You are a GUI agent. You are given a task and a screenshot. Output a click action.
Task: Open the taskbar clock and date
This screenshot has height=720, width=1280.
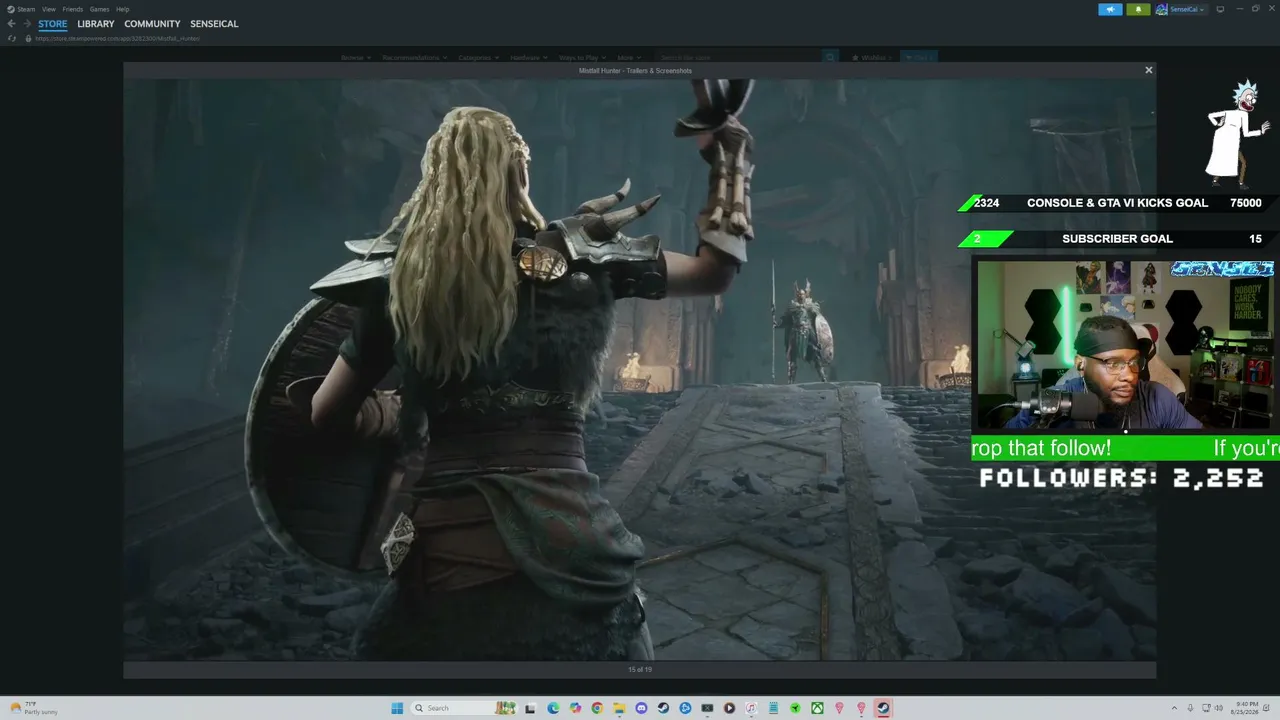[x=1245, y=708]
